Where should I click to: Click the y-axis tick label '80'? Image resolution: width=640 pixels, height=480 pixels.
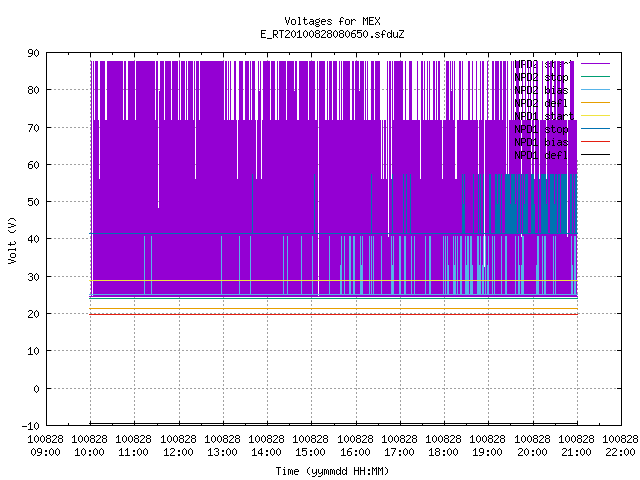[x=33, y=90]
